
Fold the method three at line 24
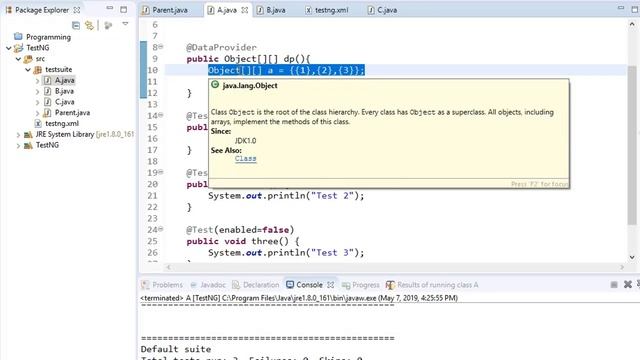[161, 229]
